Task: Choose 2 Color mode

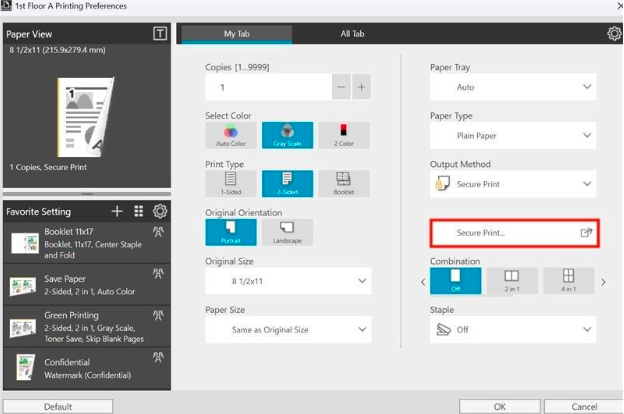Action: (344, 135)
